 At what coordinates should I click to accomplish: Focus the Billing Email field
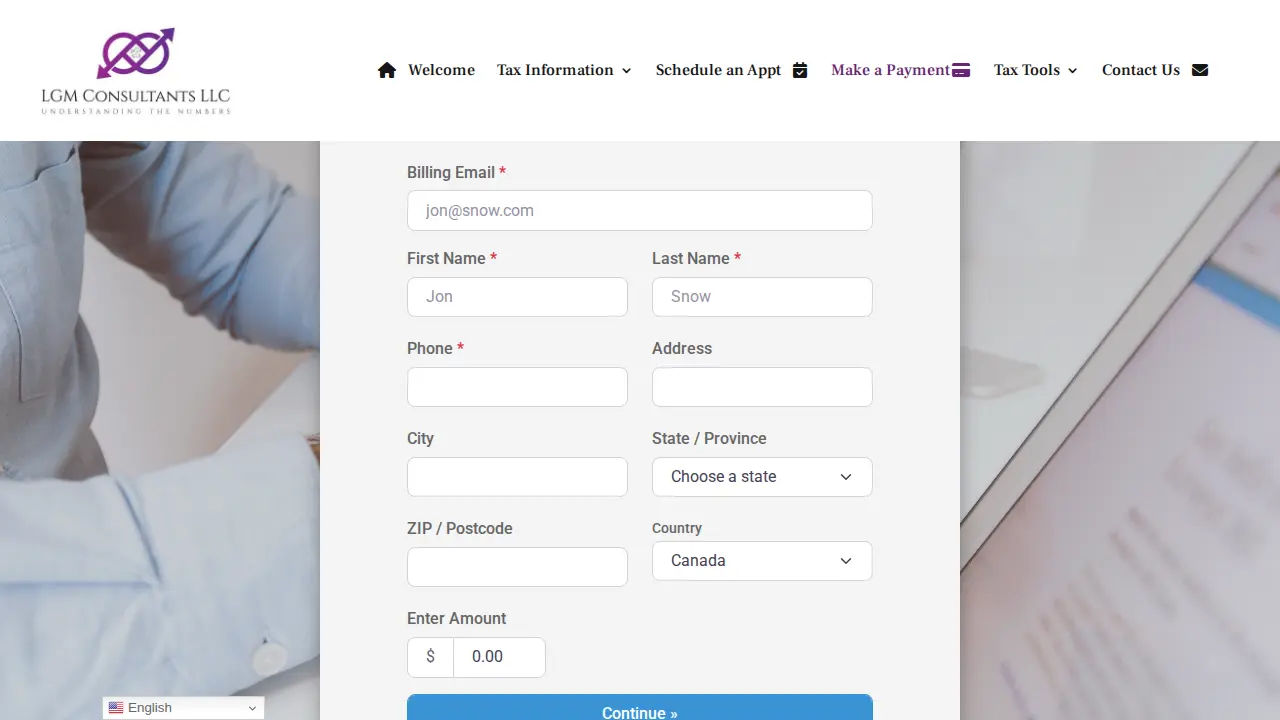(x=640, y=211)
